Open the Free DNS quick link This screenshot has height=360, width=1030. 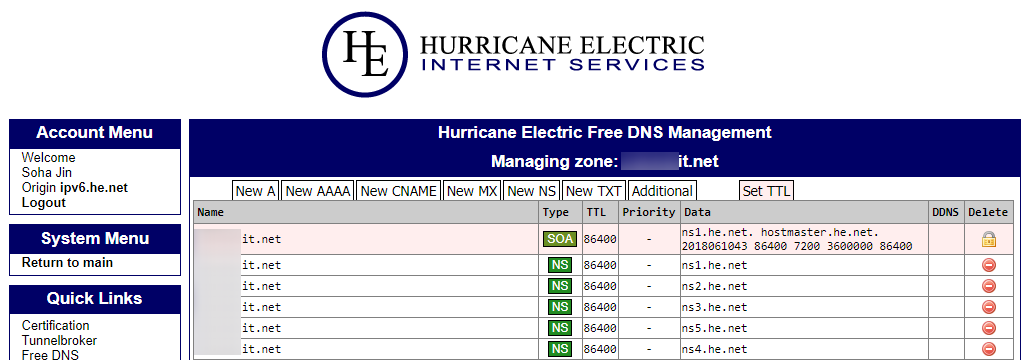[50, 355]
